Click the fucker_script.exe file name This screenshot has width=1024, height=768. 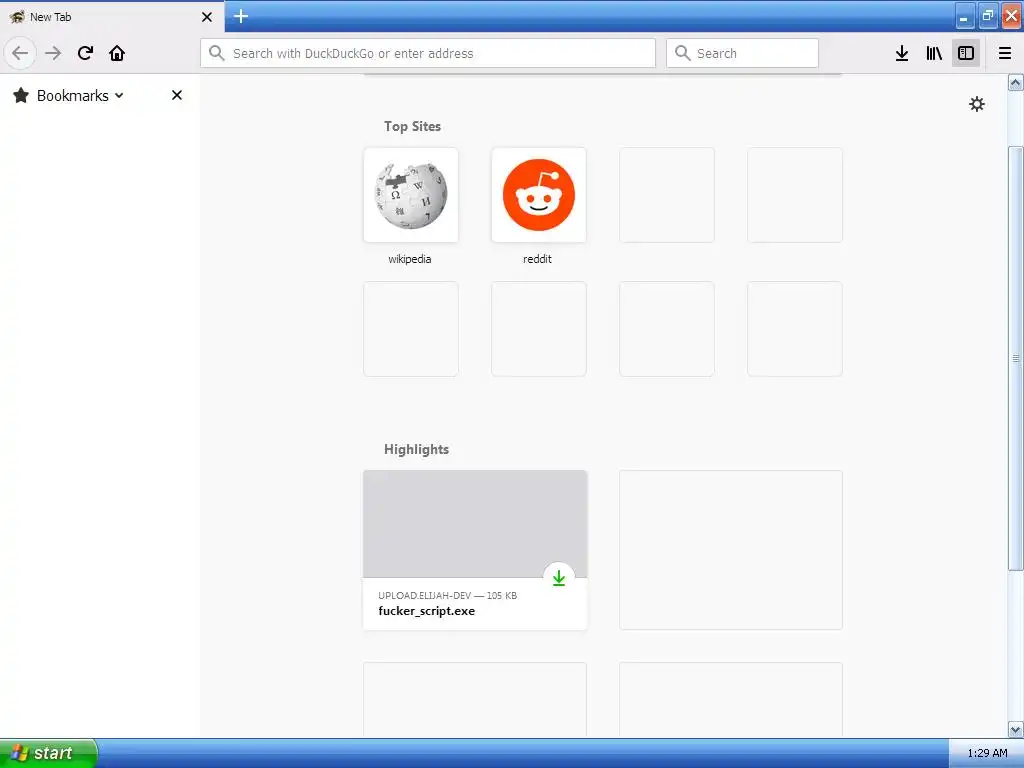(426, 611)
